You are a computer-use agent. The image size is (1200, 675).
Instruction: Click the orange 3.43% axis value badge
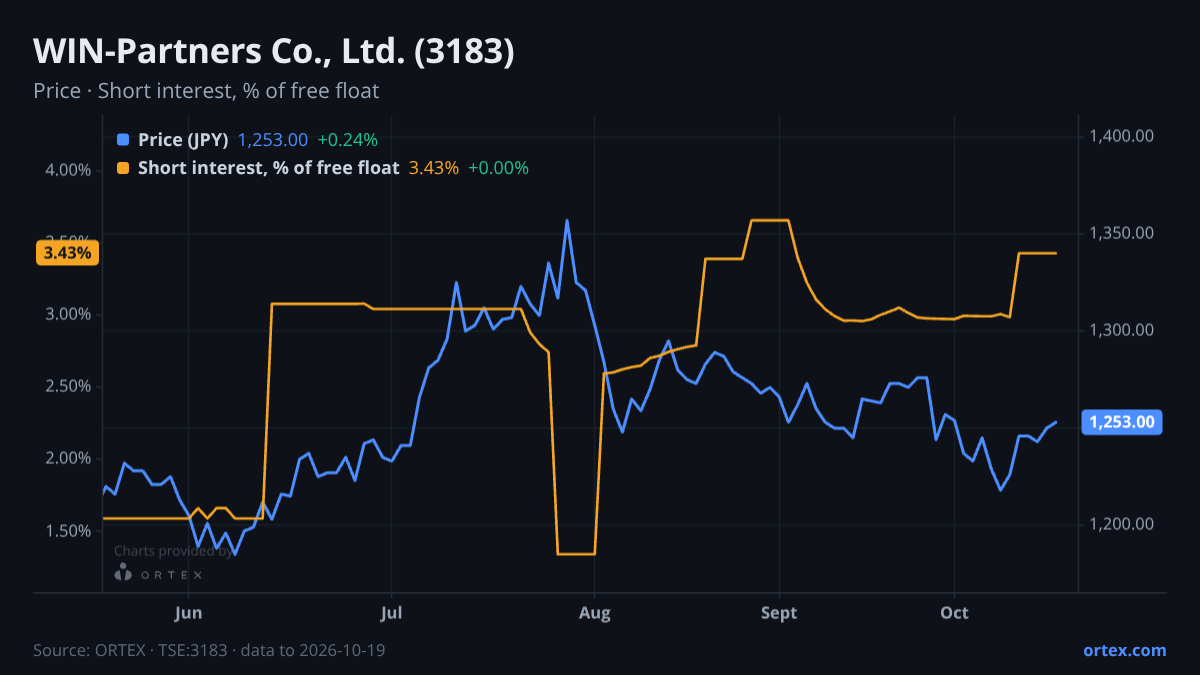pos(68,253)
